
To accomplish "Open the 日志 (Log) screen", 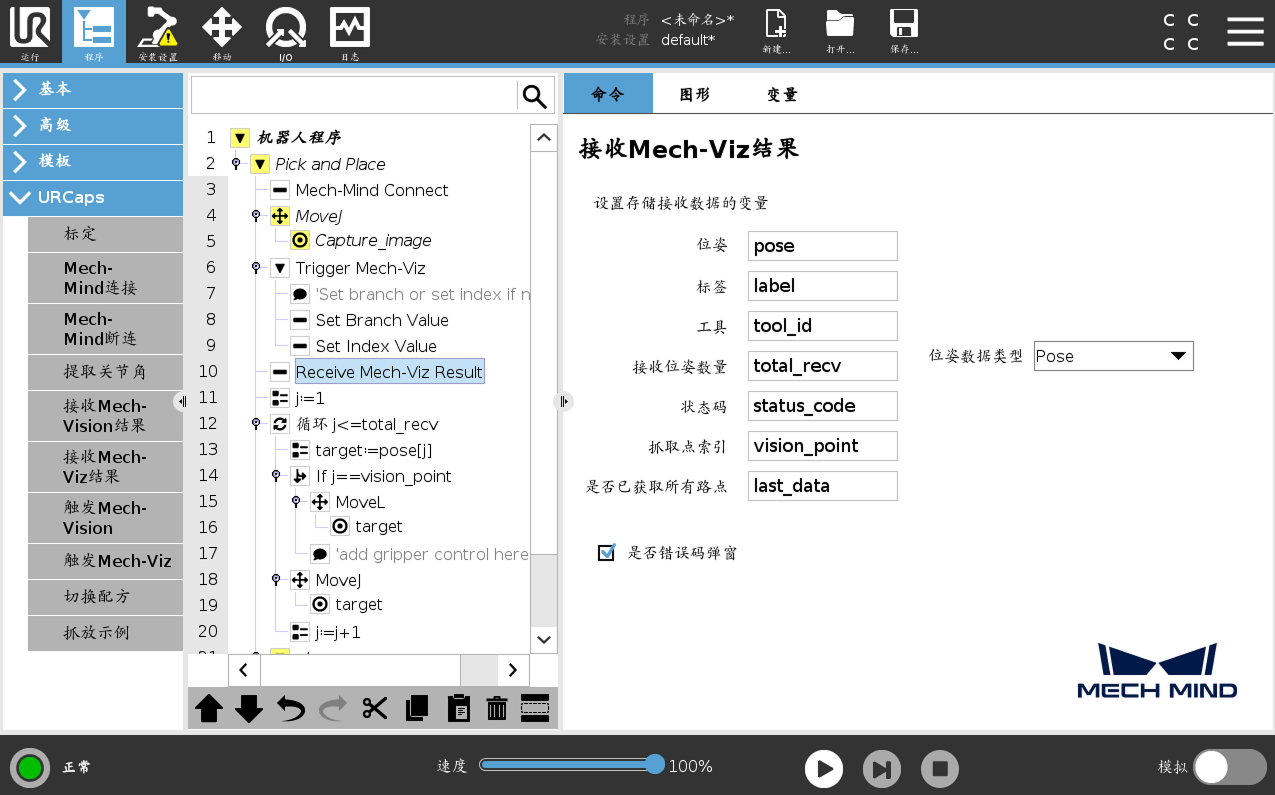I will coord(348,31).
